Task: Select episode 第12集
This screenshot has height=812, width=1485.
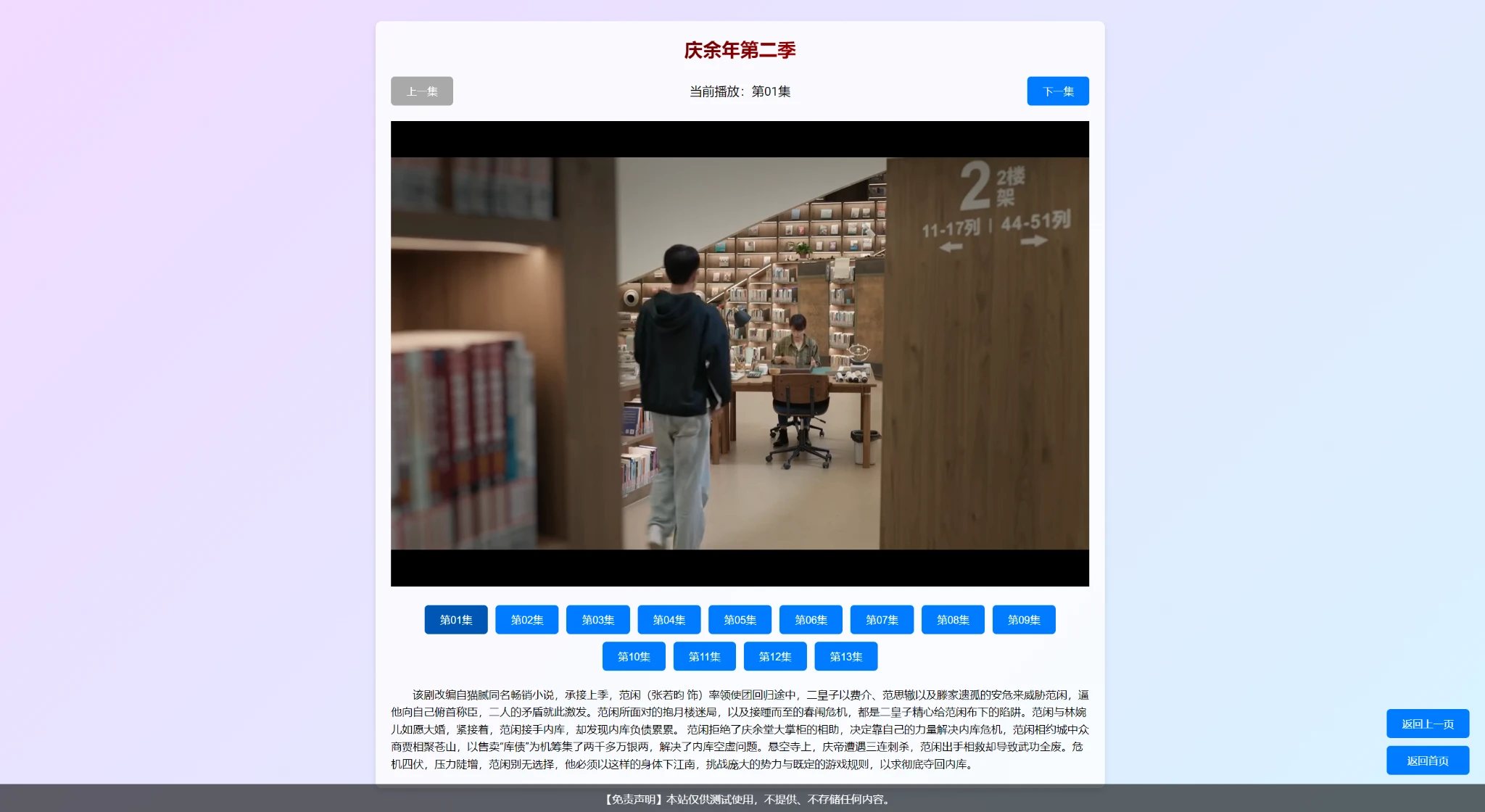Action: click(774, 657)
